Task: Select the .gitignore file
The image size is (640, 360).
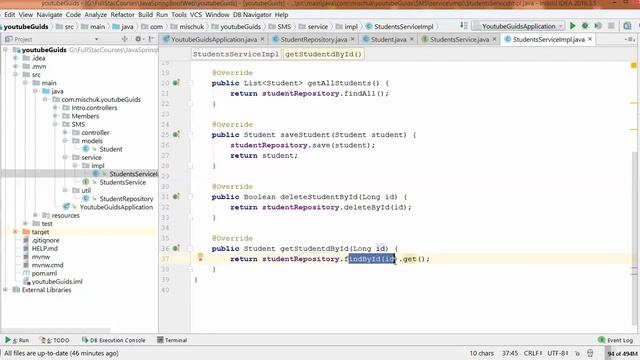Action: tap(45, 240)
